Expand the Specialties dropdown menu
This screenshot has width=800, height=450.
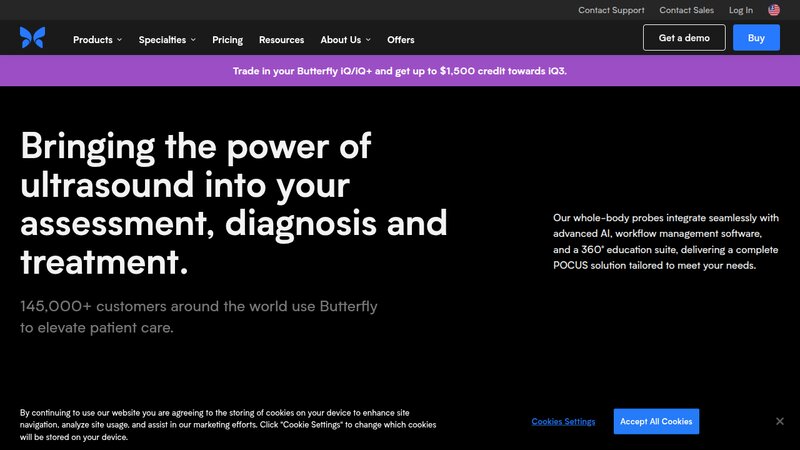point(167,39)
